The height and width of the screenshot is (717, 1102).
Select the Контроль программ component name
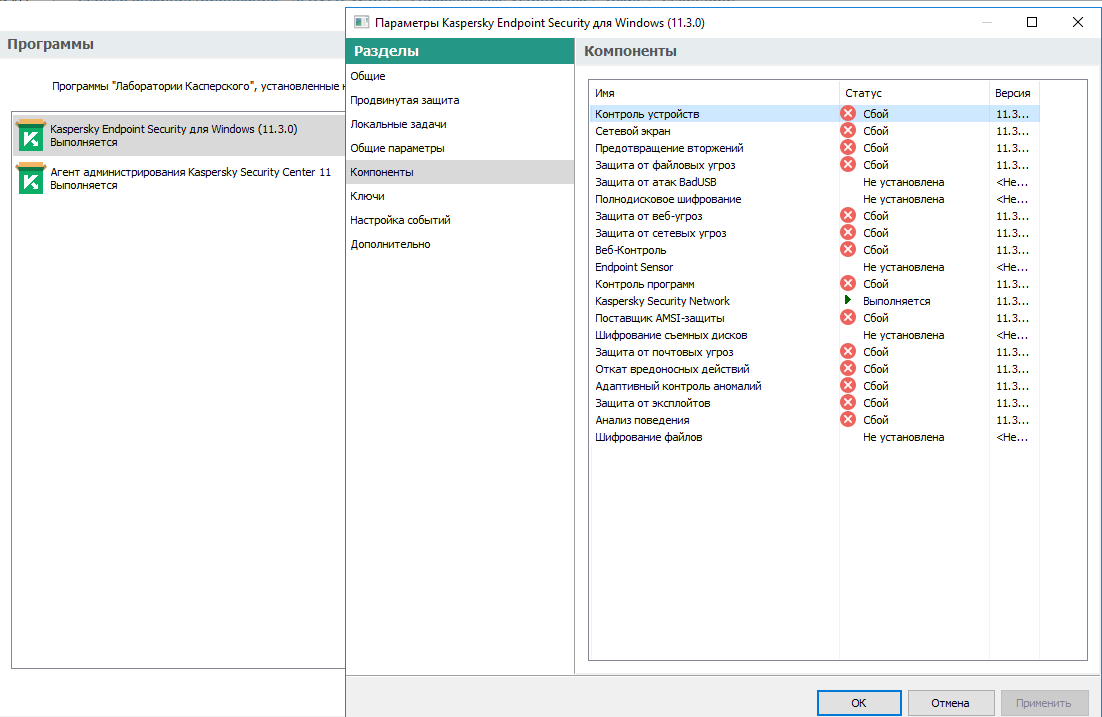tap(644, 284)
